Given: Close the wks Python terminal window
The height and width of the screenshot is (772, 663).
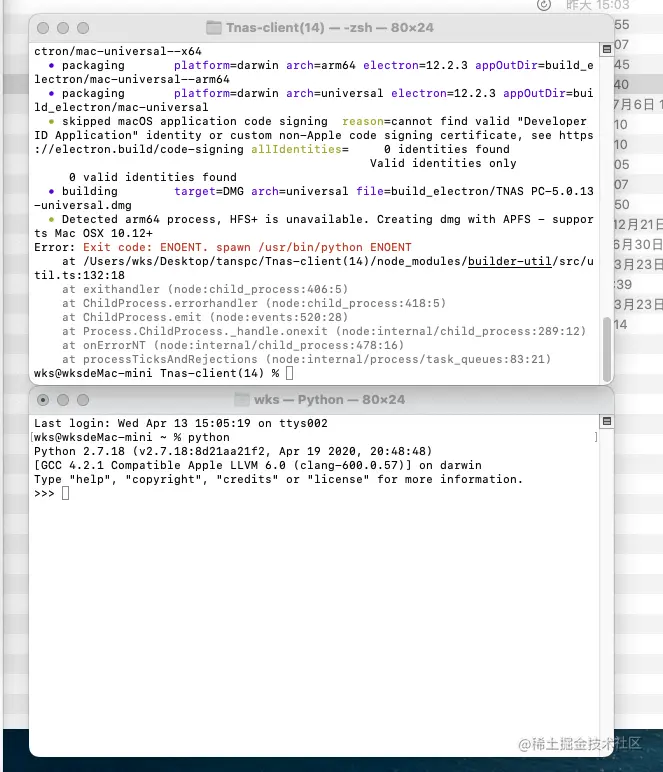Looking at the screenshot, I should 43,400.
